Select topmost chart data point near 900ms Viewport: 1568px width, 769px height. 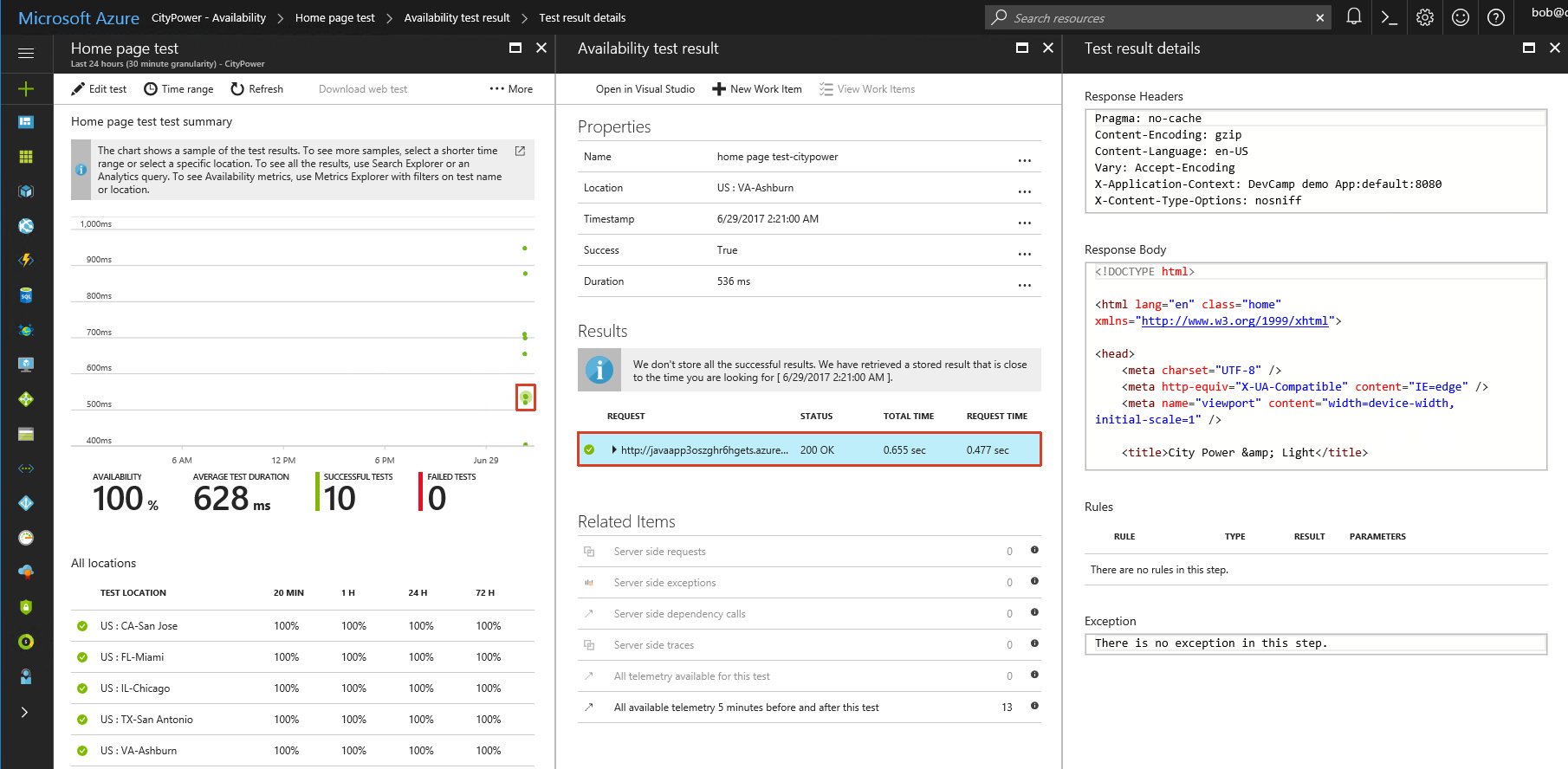[x=524, y=249]
